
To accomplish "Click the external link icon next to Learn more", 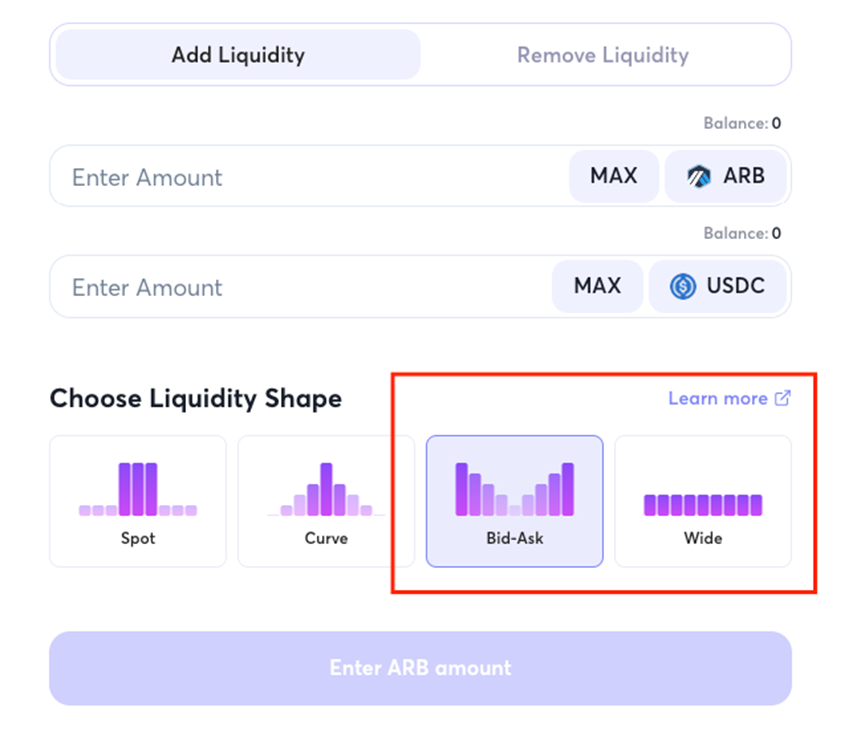I will 782,398.
